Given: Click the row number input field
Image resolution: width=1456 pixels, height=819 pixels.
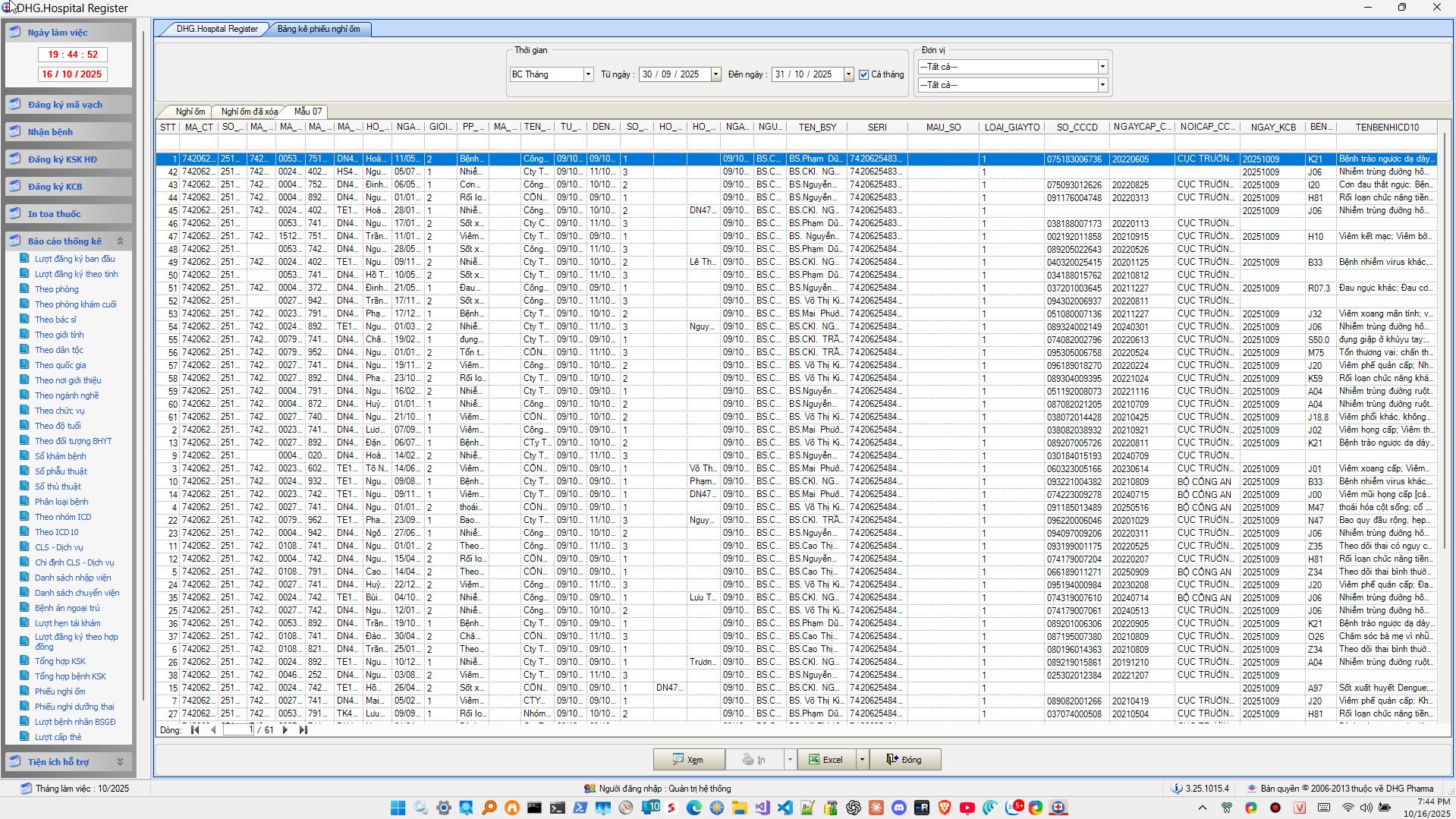Looking at the screenshot, I should (238, 729).
